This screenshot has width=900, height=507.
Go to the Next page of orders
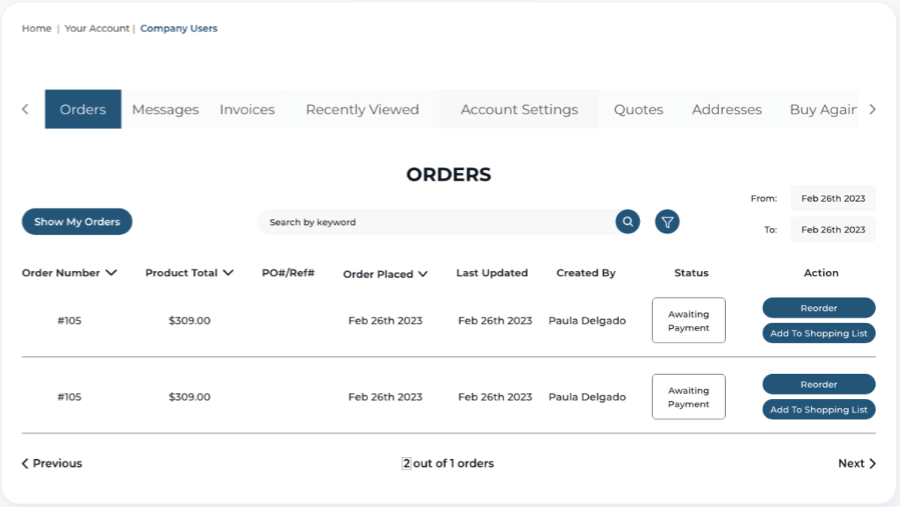click(x=856, y=464)
